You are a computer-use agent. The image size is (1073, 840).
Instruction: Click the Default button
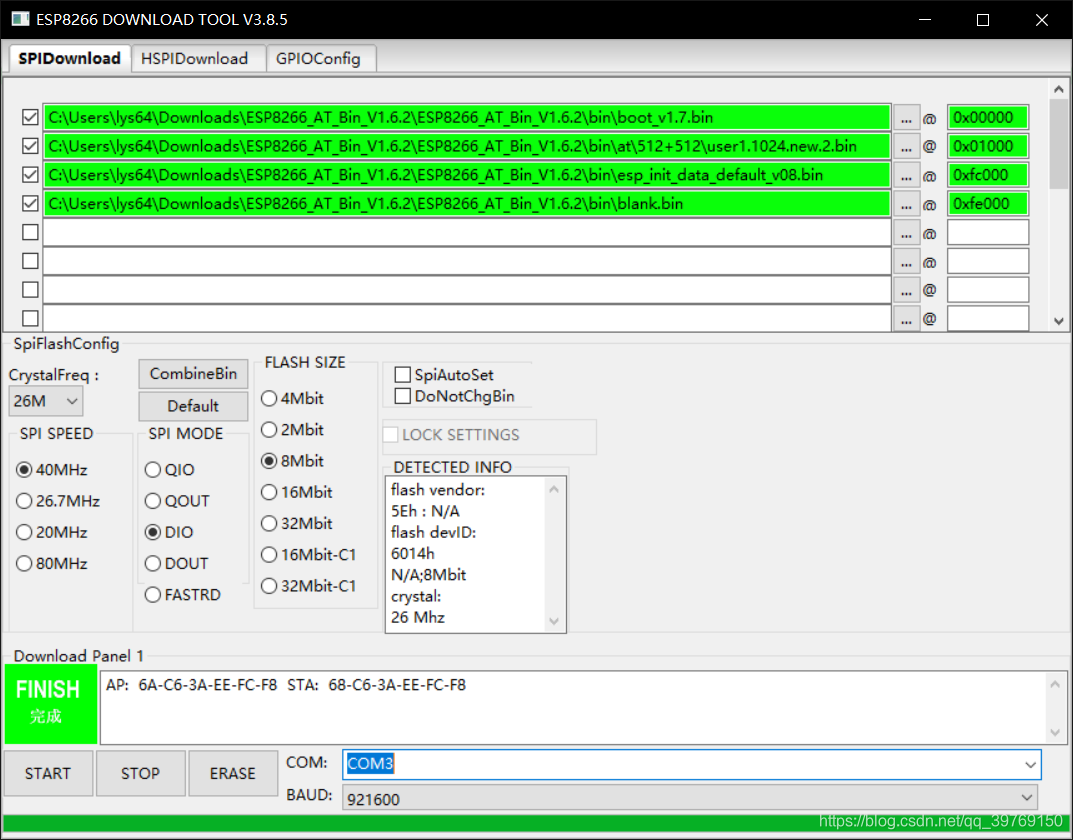tap(193, 406)
